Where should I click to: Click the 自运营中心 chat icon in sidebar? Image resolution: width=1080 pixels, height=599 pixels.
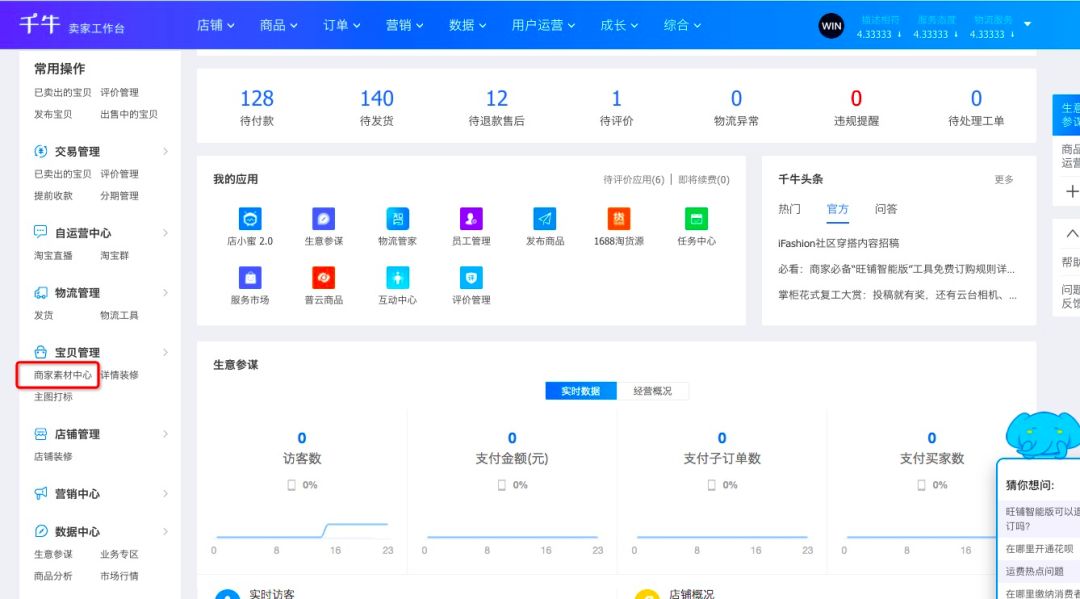[41, 232]
